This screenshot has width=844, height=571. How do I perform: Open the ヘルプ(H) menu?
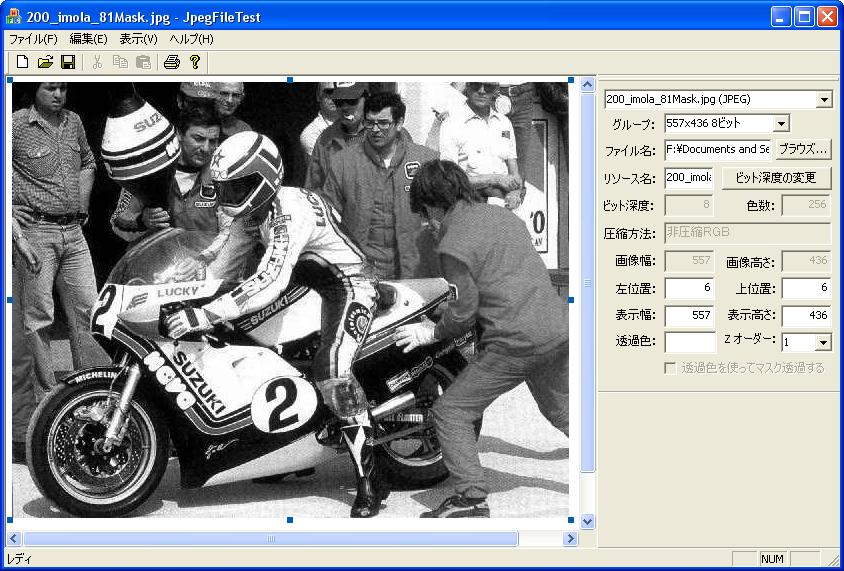pyautogui.click(x=191, y=39)
